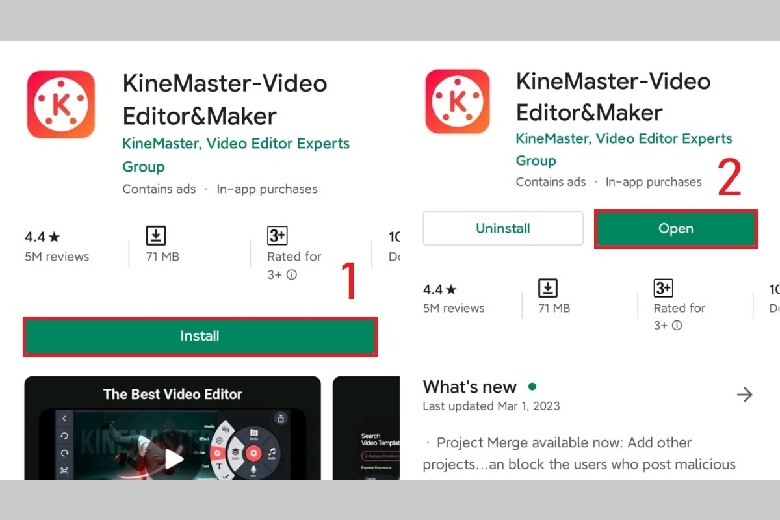
Task: Tap rating info icon beside 3+, left panel
Action: point(292,275)
